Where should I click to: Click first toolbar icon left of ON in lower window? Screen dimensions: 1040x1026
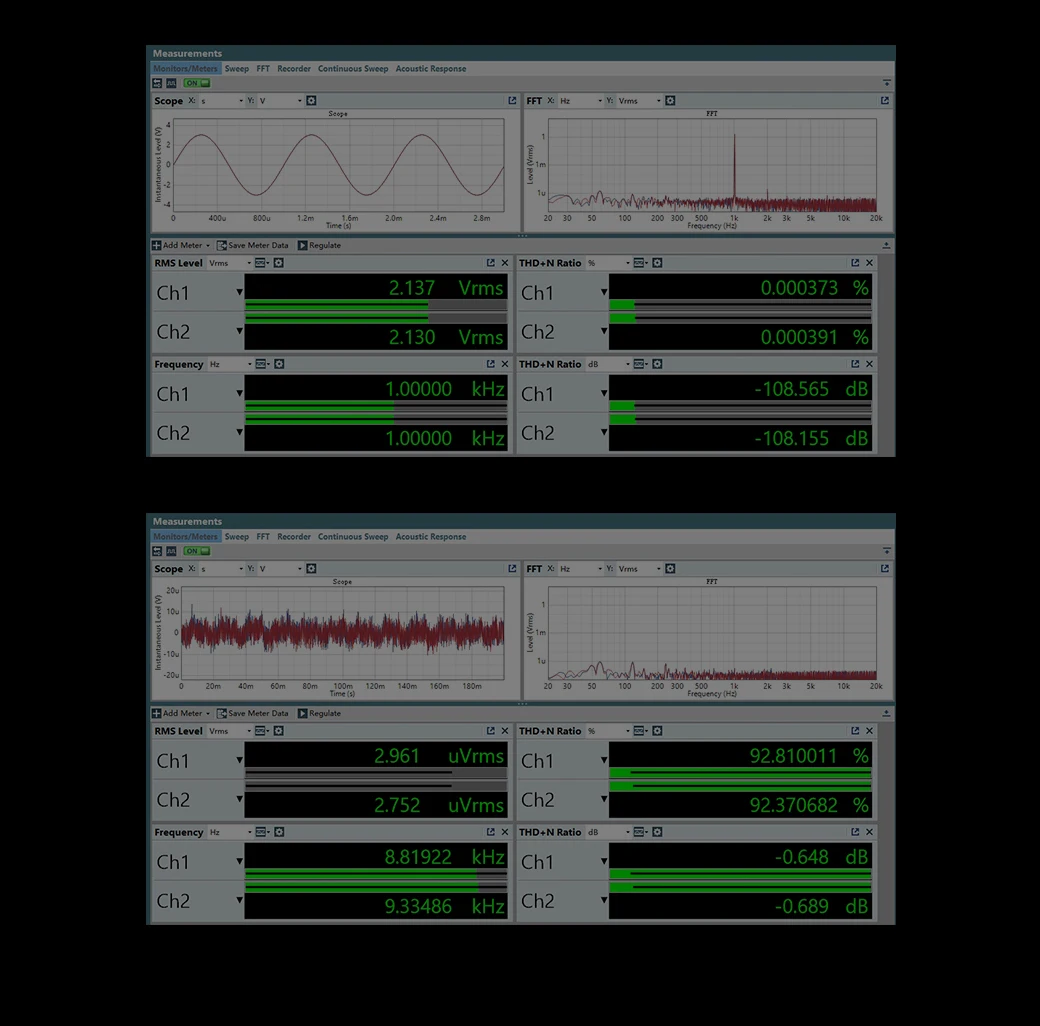pos(157,551)
